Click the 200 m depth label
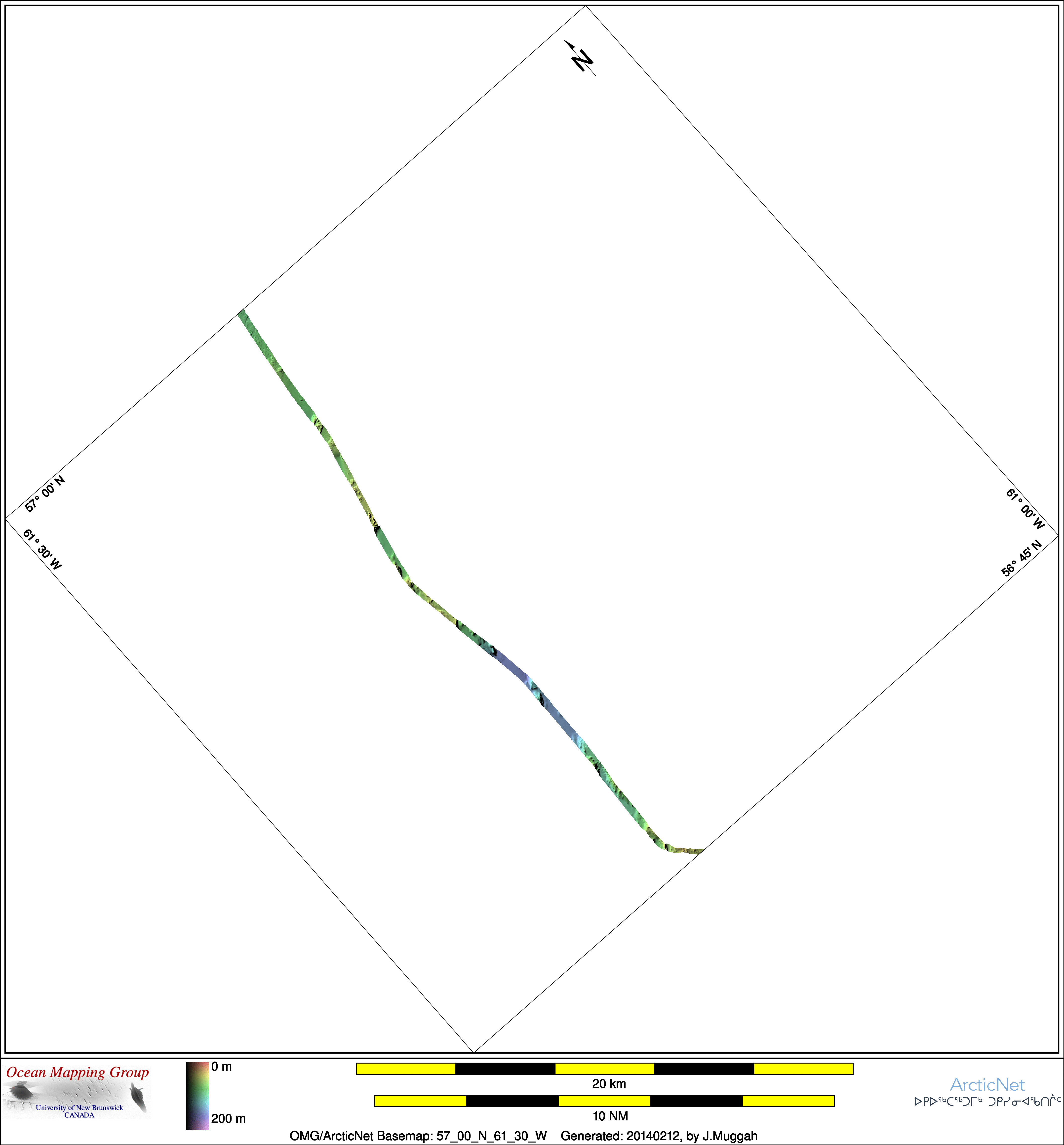The width and height of the screenshot is (1064, 1145). (228, 1118)
